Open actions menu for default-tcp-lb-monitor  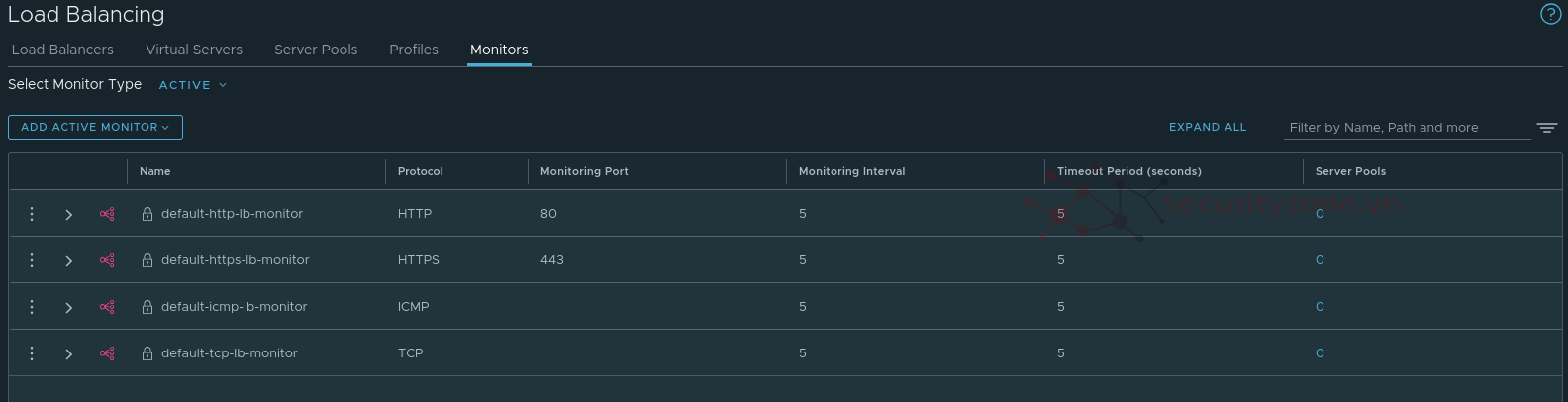tap(32, 353)
